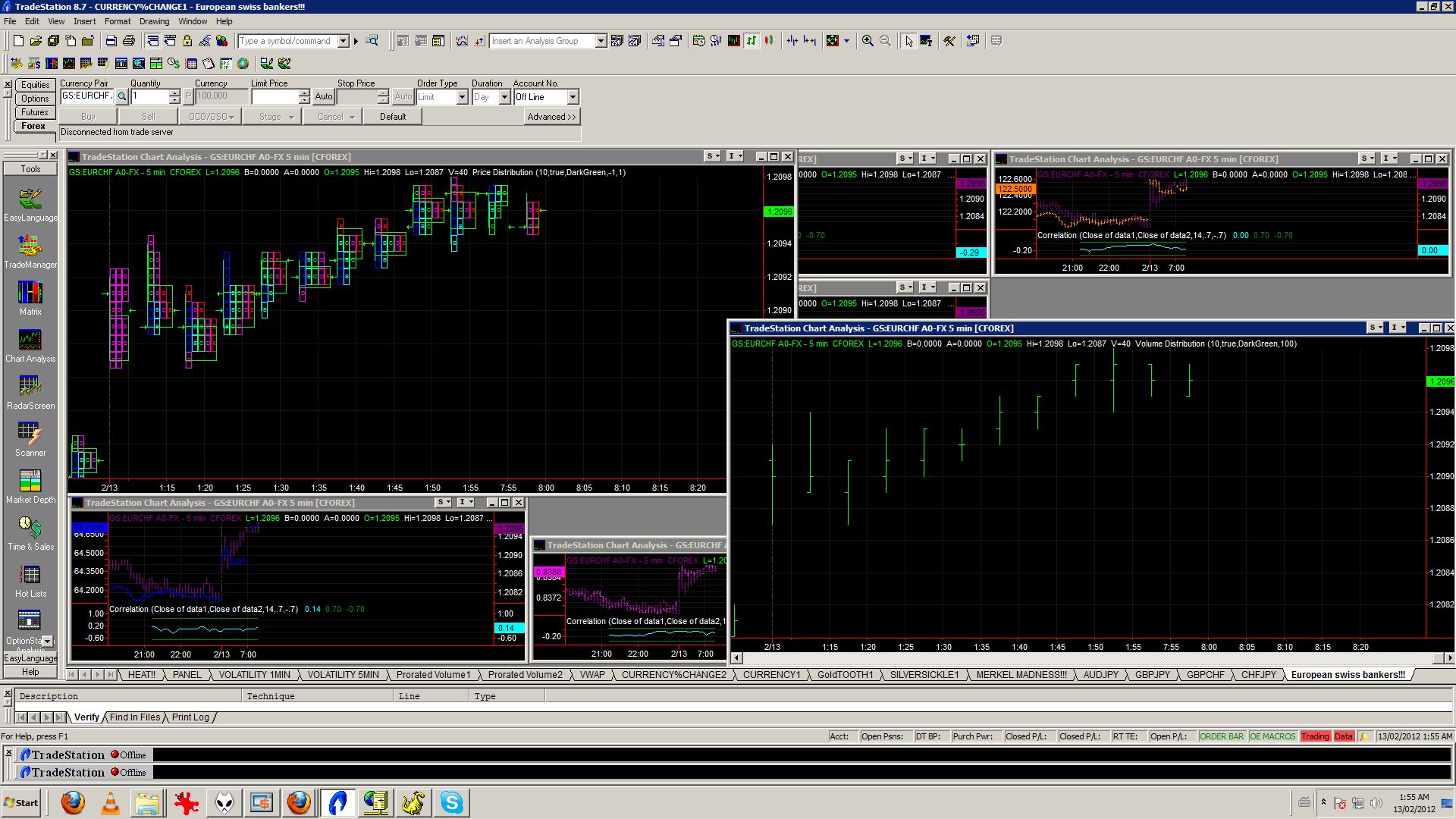Open the Format menu
Screen dimensions: 1456x819
point(118,21)
